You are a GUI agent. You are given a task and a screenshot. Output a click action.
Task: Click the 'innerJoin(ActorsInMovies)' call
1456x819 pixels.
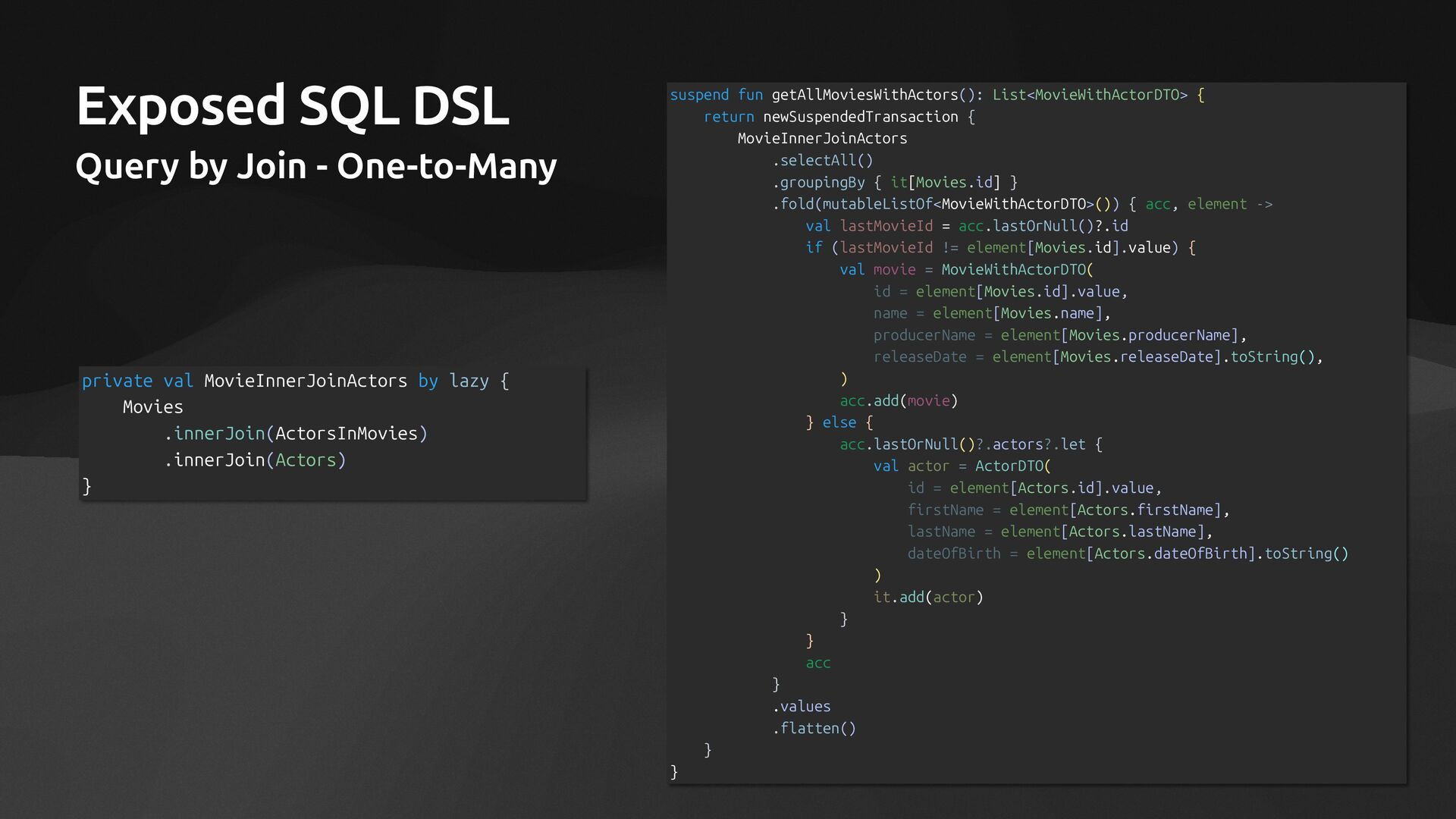tap(296, 434)
